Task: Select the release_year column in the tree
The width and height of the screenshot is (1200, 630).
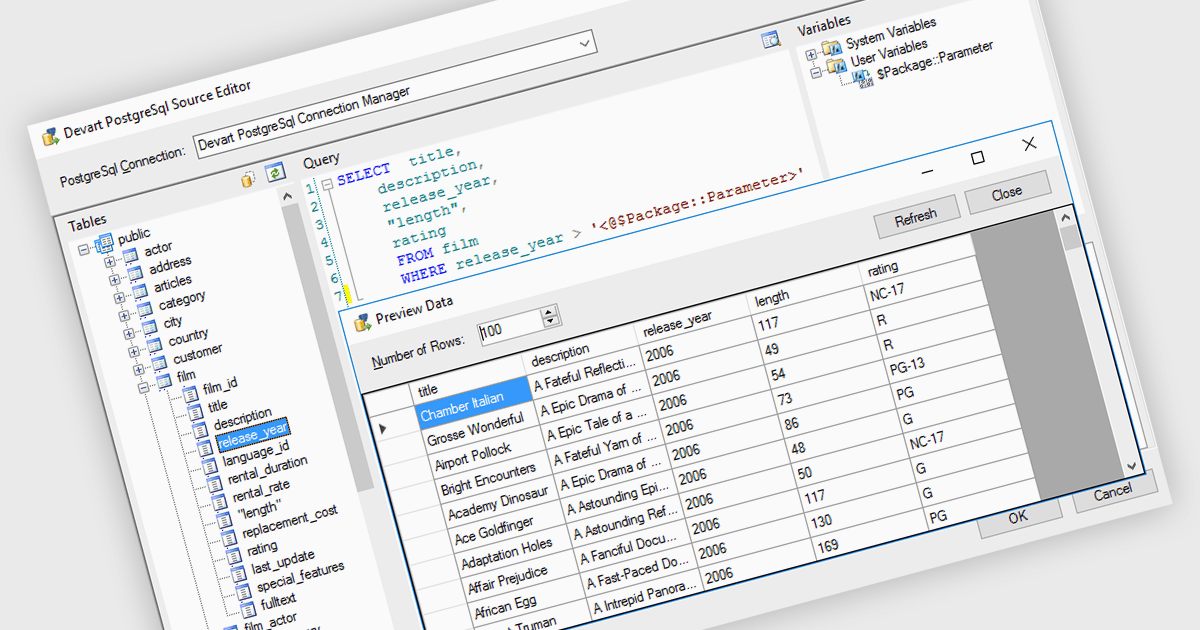Action: point(251,436)
